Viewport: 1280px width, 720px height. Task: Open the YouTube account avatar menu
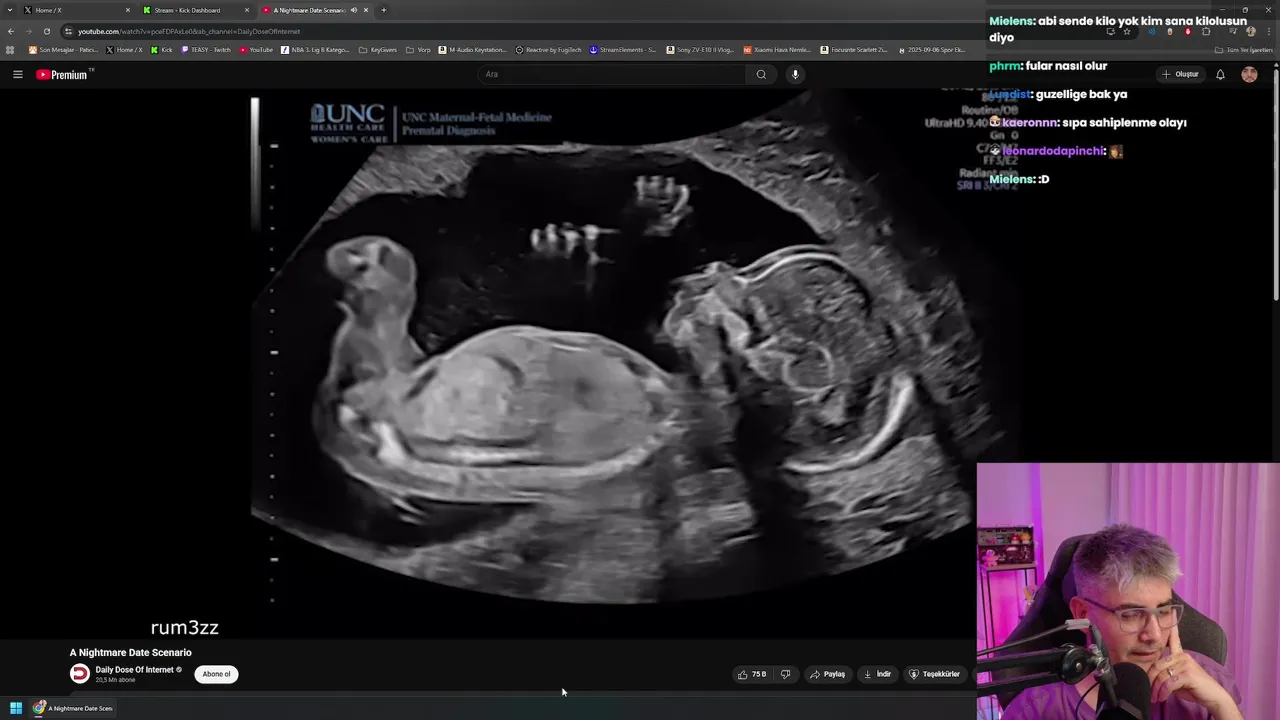click(1249, 74)
